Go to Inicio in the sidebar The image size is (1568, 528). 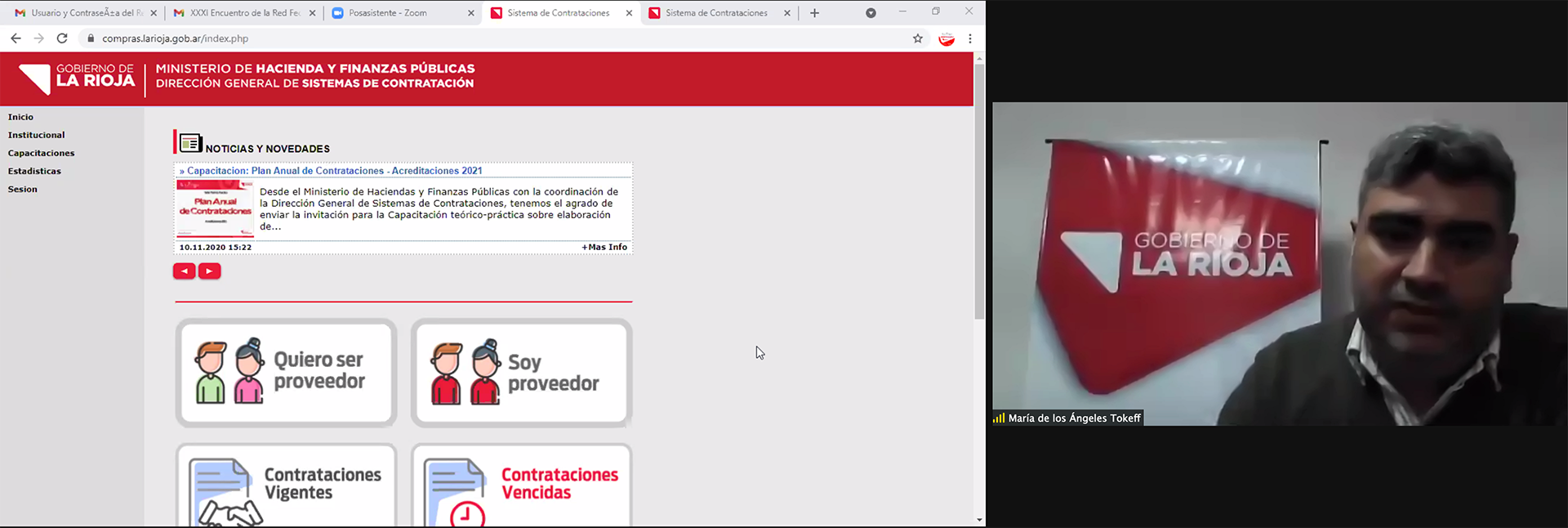(x=20, y=117)
